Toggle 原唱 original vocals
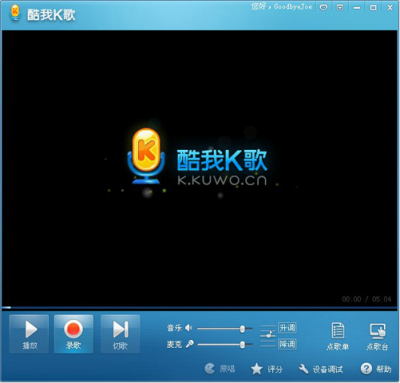This screenshot has height=383, width=400. (x=220, y=369)
